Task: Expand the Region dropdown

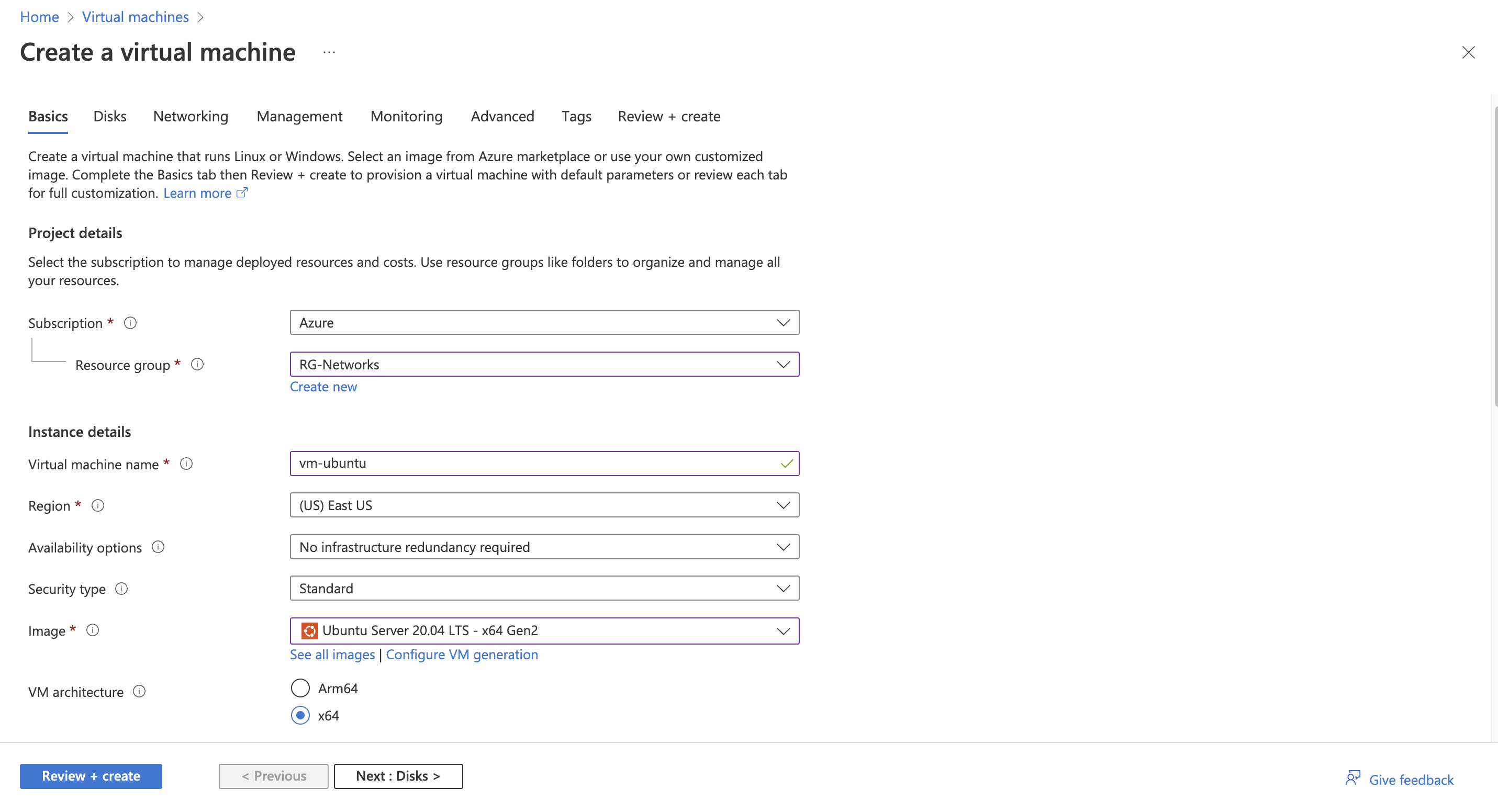Action: pyautogui.click(x=544, y=505)
